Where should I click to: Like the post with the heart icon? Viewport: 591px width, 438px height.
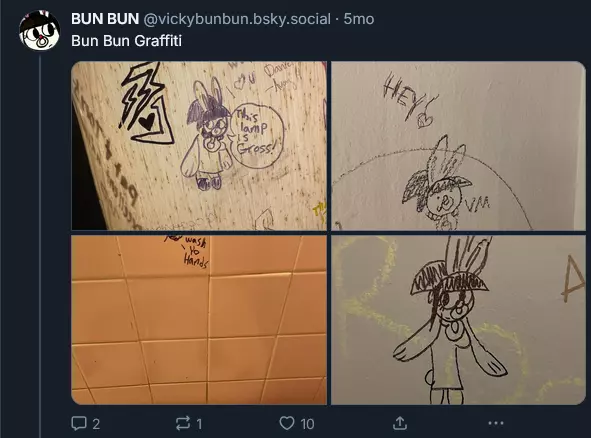pos(287,423)
